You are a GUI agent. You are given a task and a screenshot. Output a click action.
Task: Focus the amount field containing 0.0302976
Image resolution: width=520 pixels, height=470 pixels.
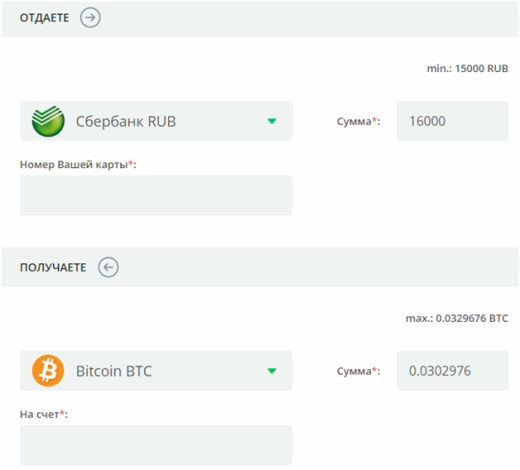point(452,370)
